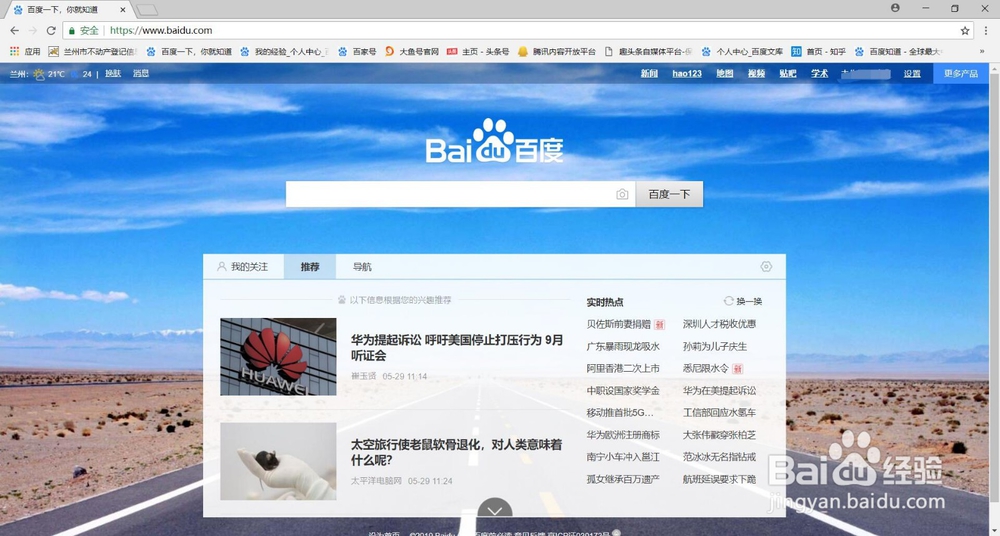Open hot topic 中职设国家奖学金
Image resolution: width=1000 pixels, height=536 pixels.
tap(623, 391)
